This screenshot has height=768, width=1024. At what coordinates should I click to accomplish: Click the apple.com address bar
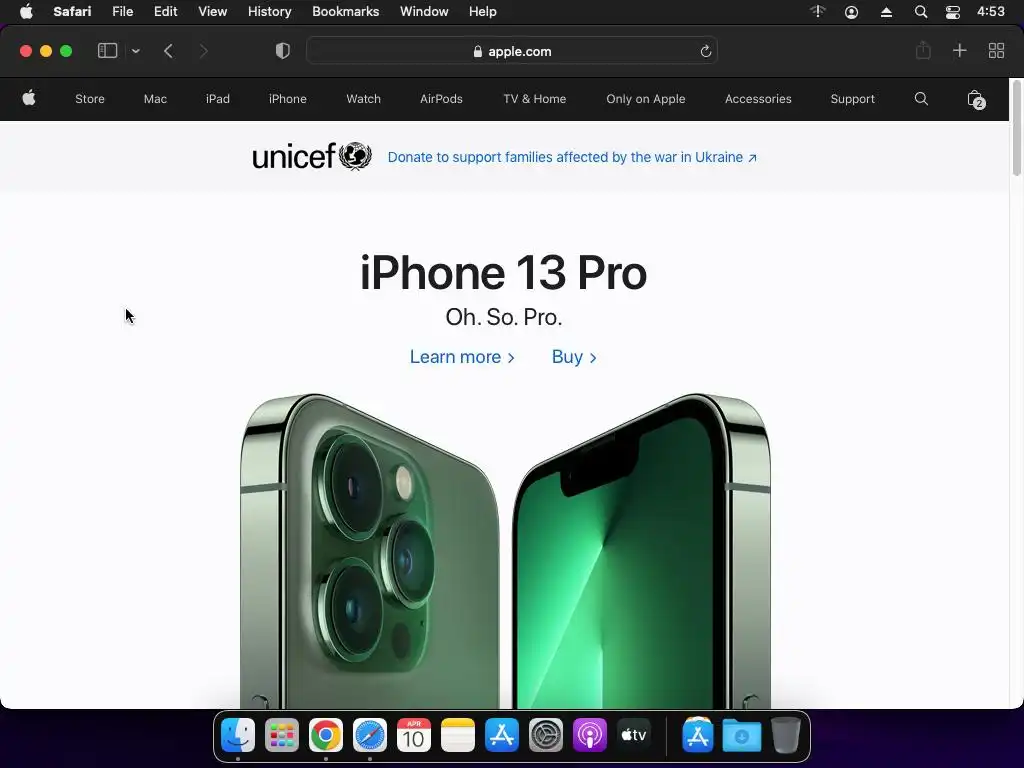tap(512, 51)
